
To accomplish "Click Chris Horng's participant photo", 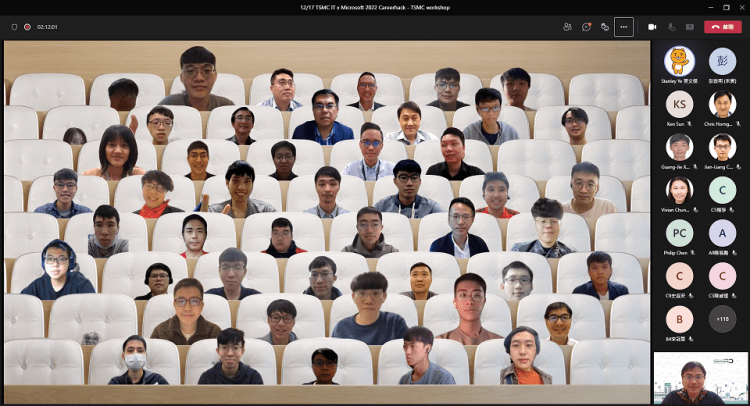I will pos(722,104).
